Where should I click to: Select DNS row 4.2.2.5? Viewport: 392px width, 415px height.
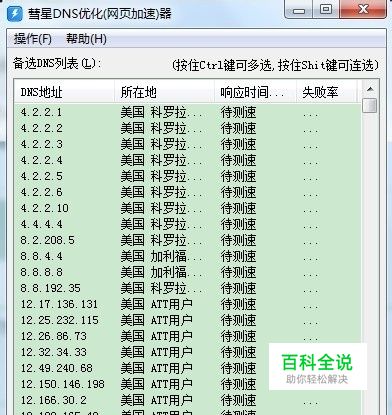(188, 176)
